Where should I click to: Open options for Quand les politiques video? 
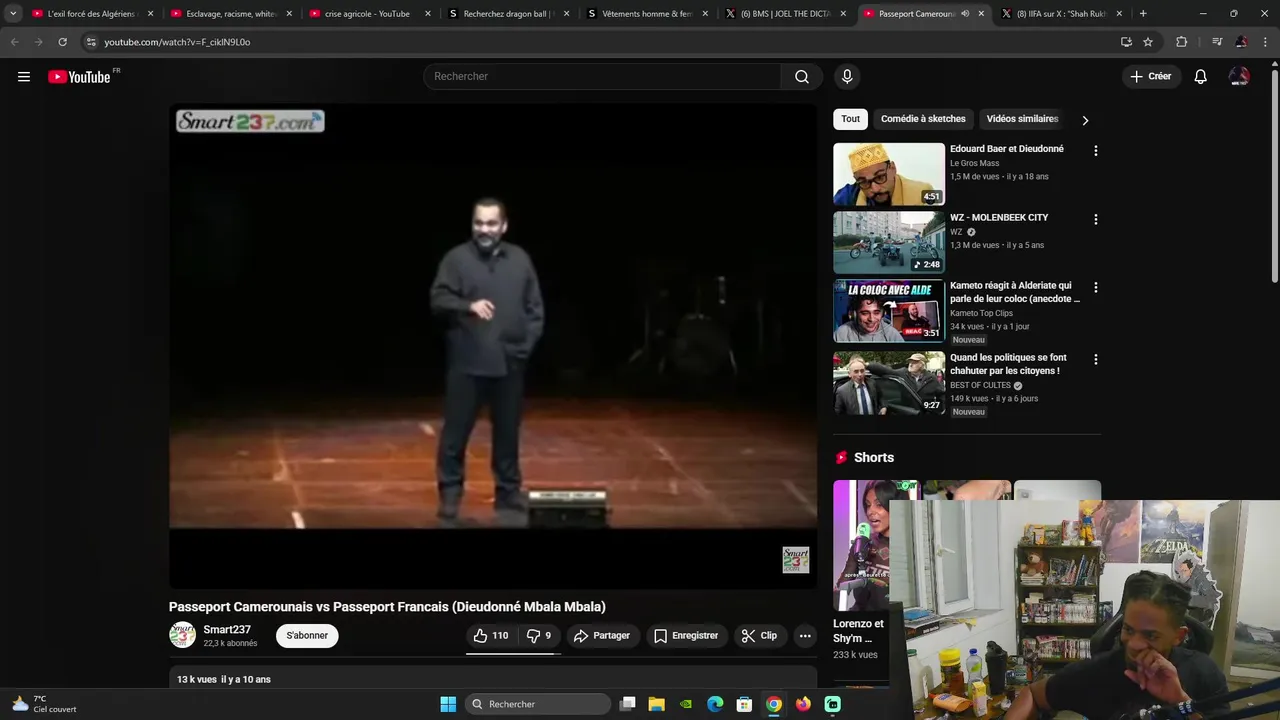tap(1096, 359)
